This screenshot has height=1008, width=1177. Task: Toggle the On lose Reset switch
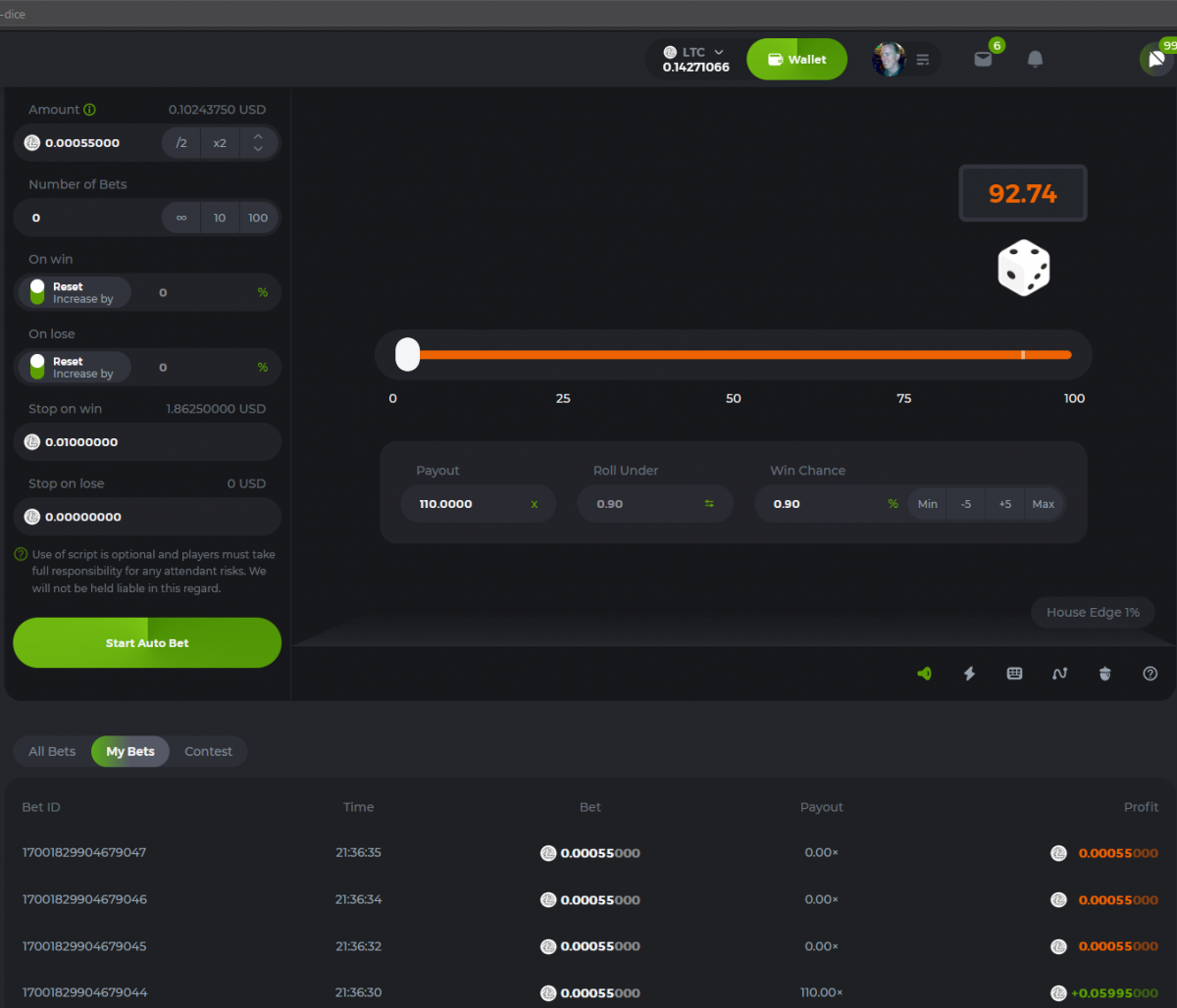(x=38, y=367)
